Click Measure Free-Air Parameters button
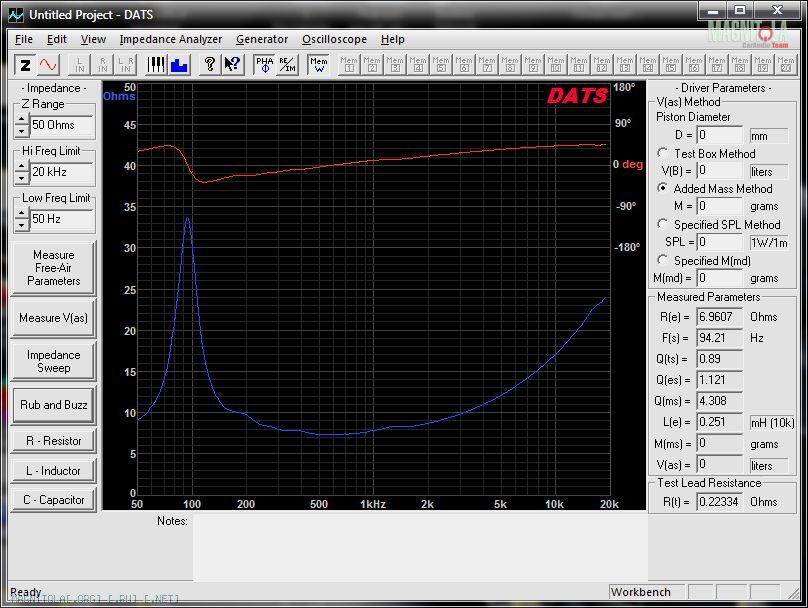The height and width of the screenshot is (608, 808). pos(54,268)
